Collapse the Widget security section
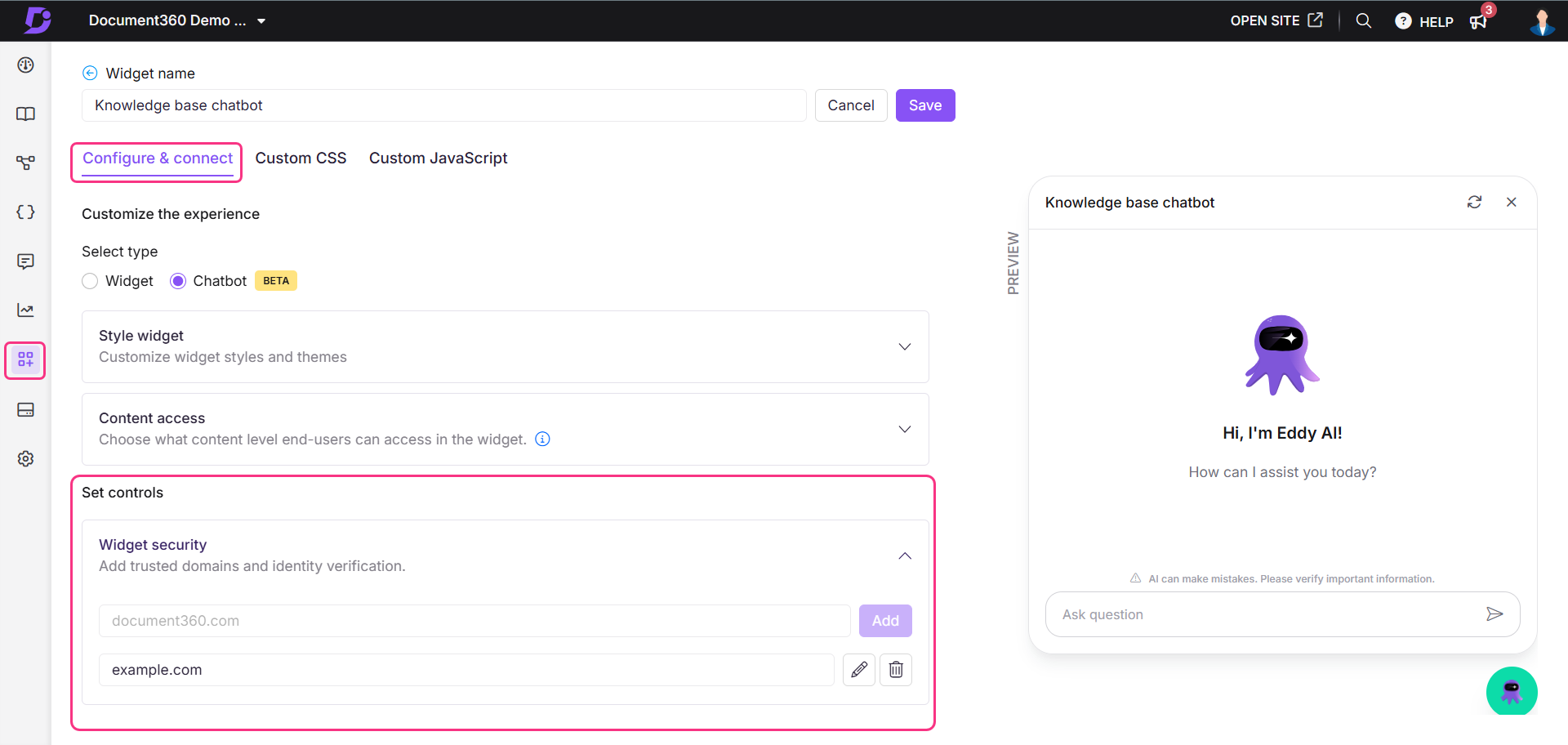Screen dimensions: 1568x745 (905, 555)
